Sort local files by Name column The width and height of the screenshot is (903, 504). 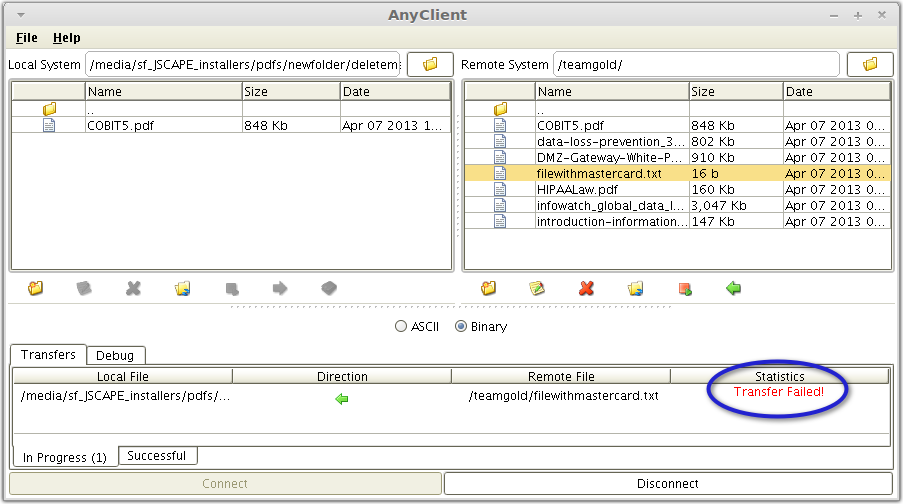point(164,92)
